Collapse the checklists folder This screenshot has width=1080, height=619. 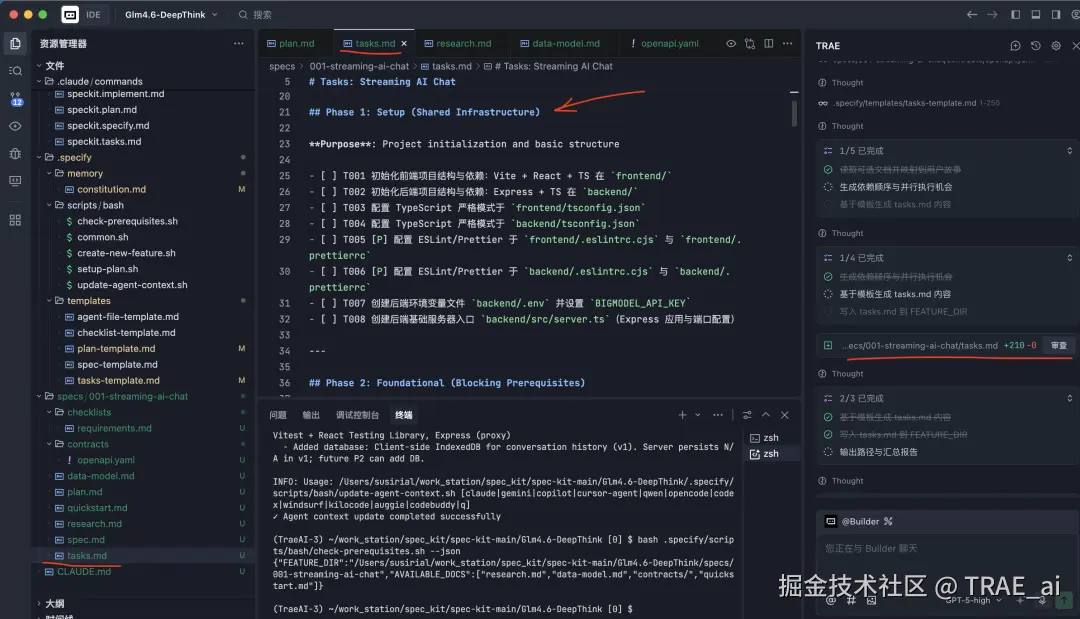50,412
